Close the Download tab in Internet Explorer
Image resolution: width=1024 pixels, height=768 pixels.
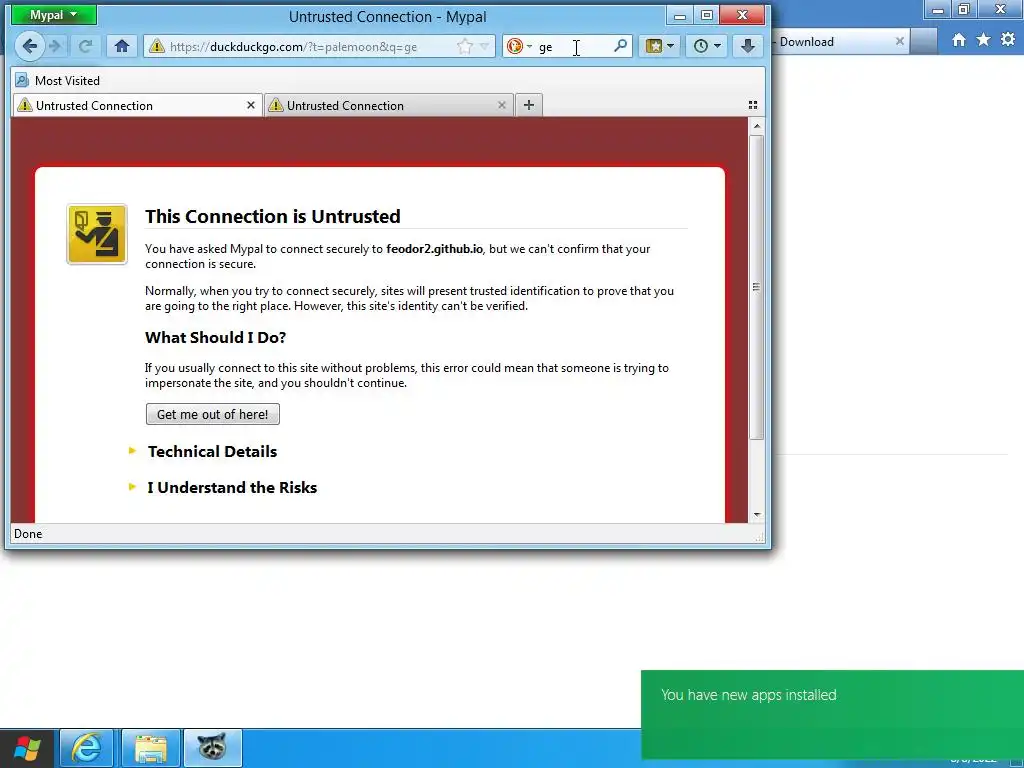[x=899, y=41]
